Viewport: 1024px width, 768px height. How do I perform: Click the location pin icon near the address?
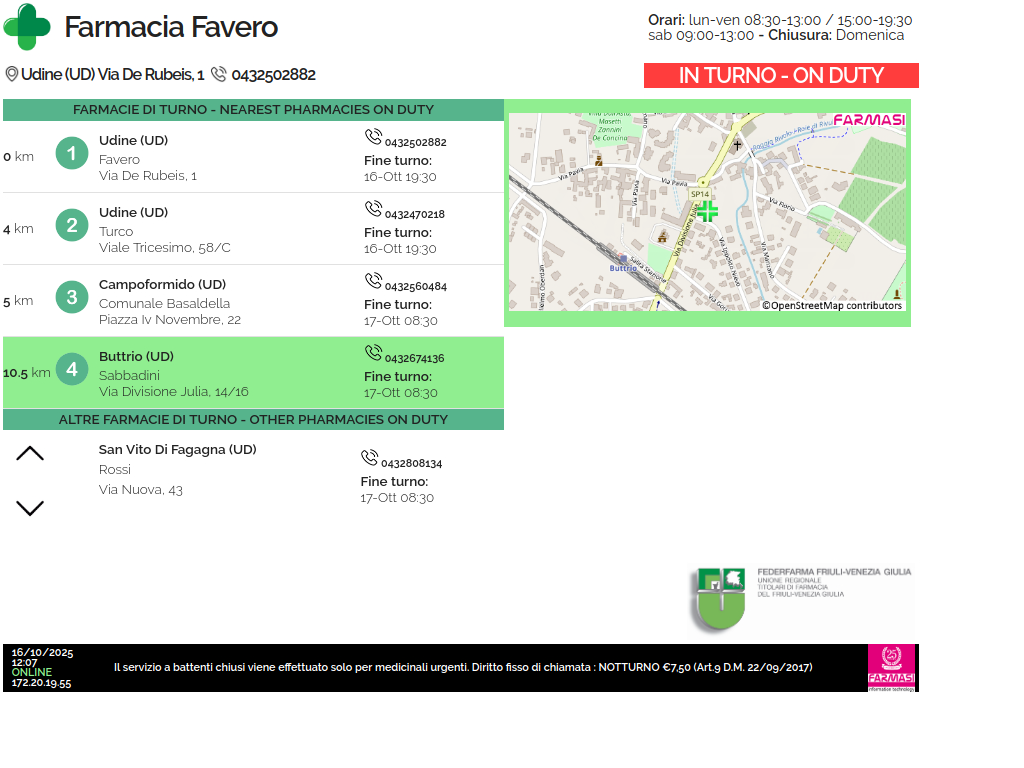12,75
